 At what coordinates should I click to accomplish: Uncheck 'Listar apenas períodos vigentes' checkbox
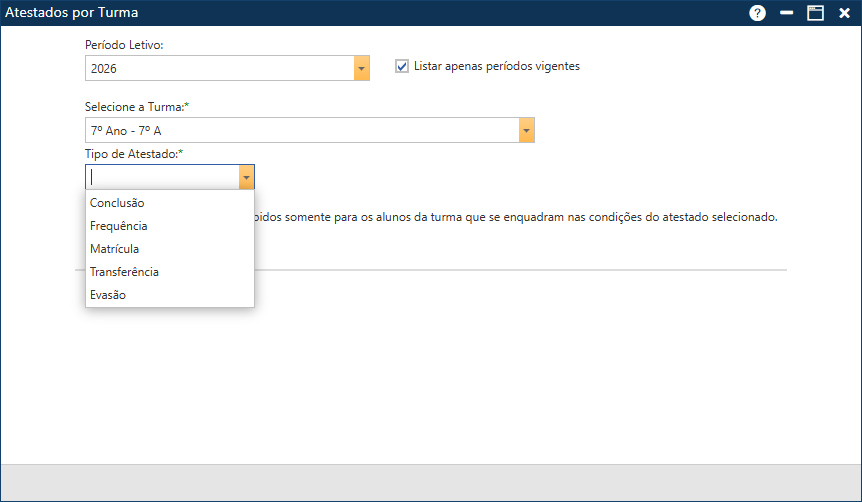pos(402,66)
